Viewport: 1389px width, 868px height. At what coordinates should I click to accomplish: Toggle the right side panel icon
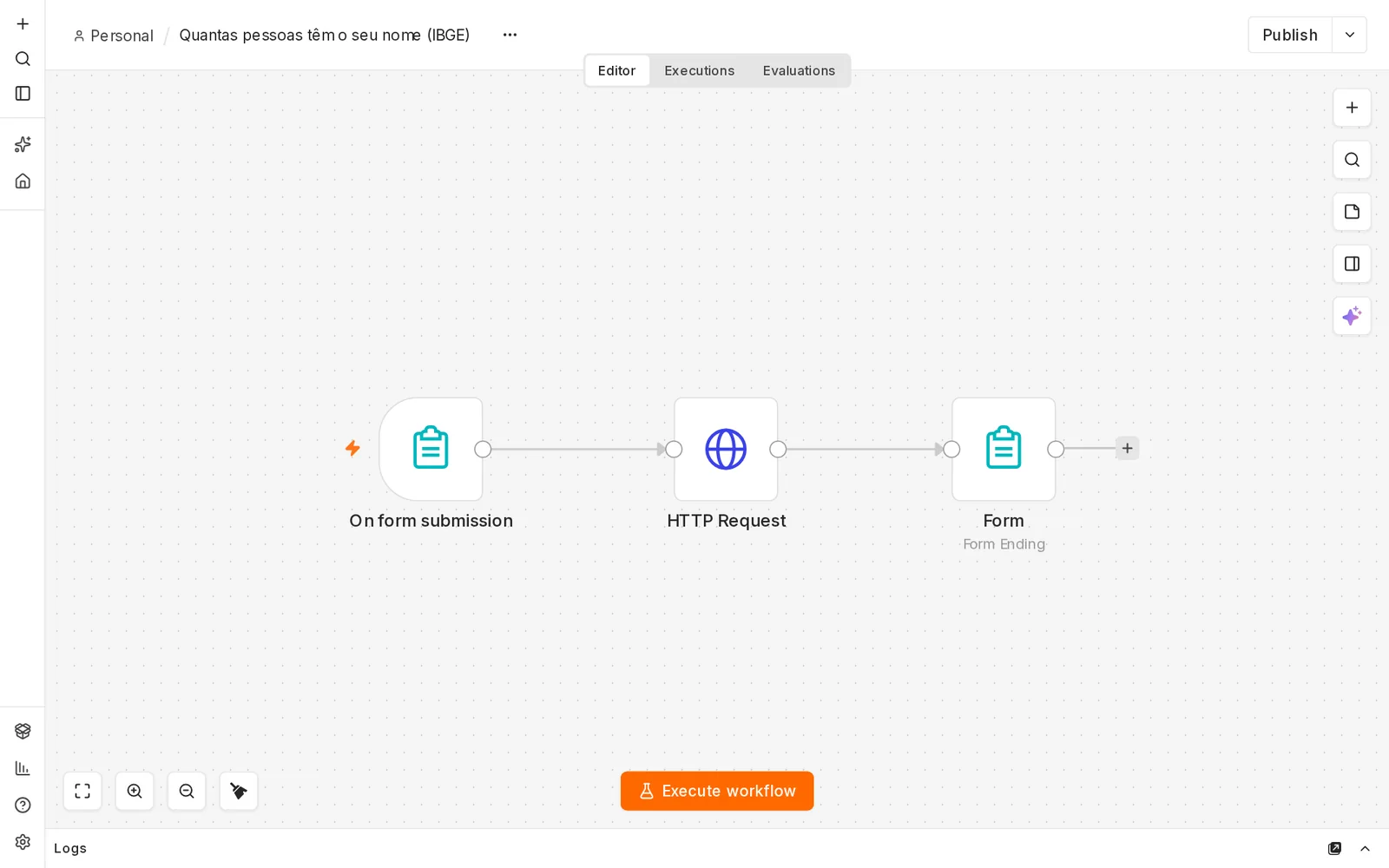[1352, 264]
